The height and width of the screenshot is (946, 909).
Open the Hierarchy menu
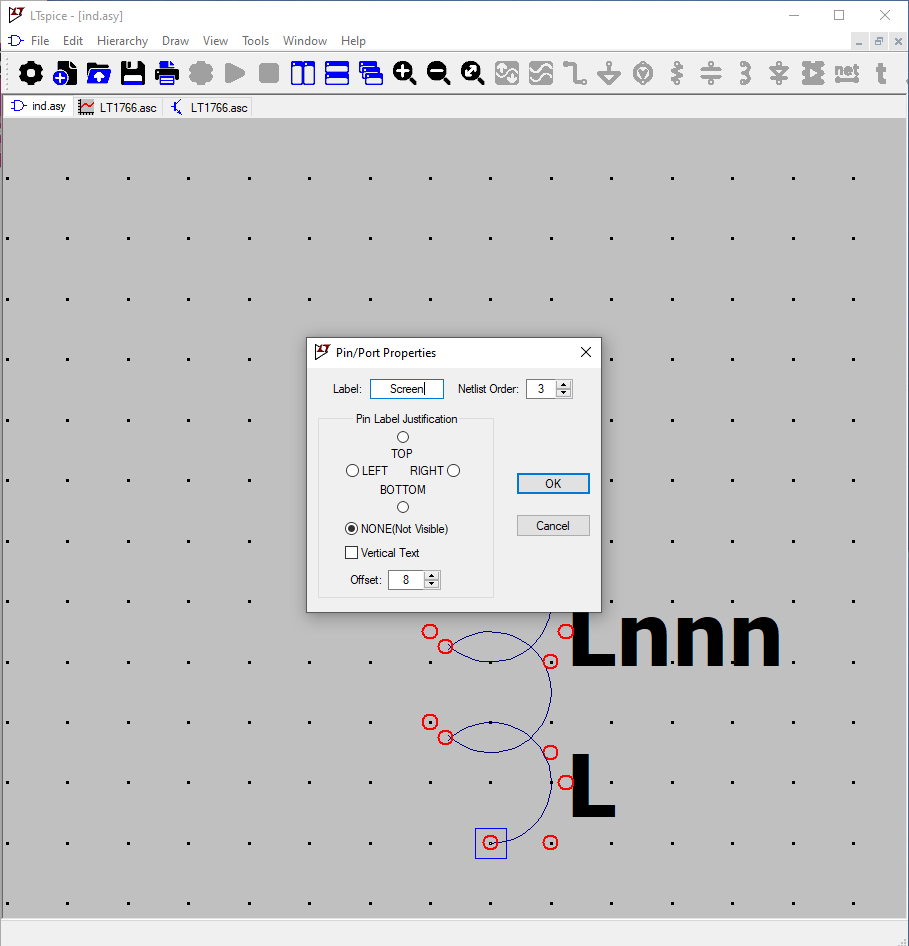(122, 41)
